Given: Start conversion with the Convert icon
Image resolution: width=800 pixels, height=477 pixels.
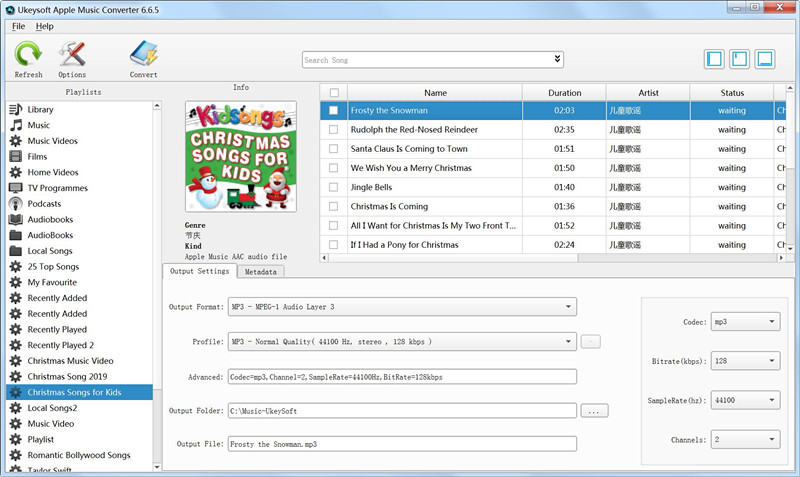Looking at the screenshot, I should click(143, 54).
